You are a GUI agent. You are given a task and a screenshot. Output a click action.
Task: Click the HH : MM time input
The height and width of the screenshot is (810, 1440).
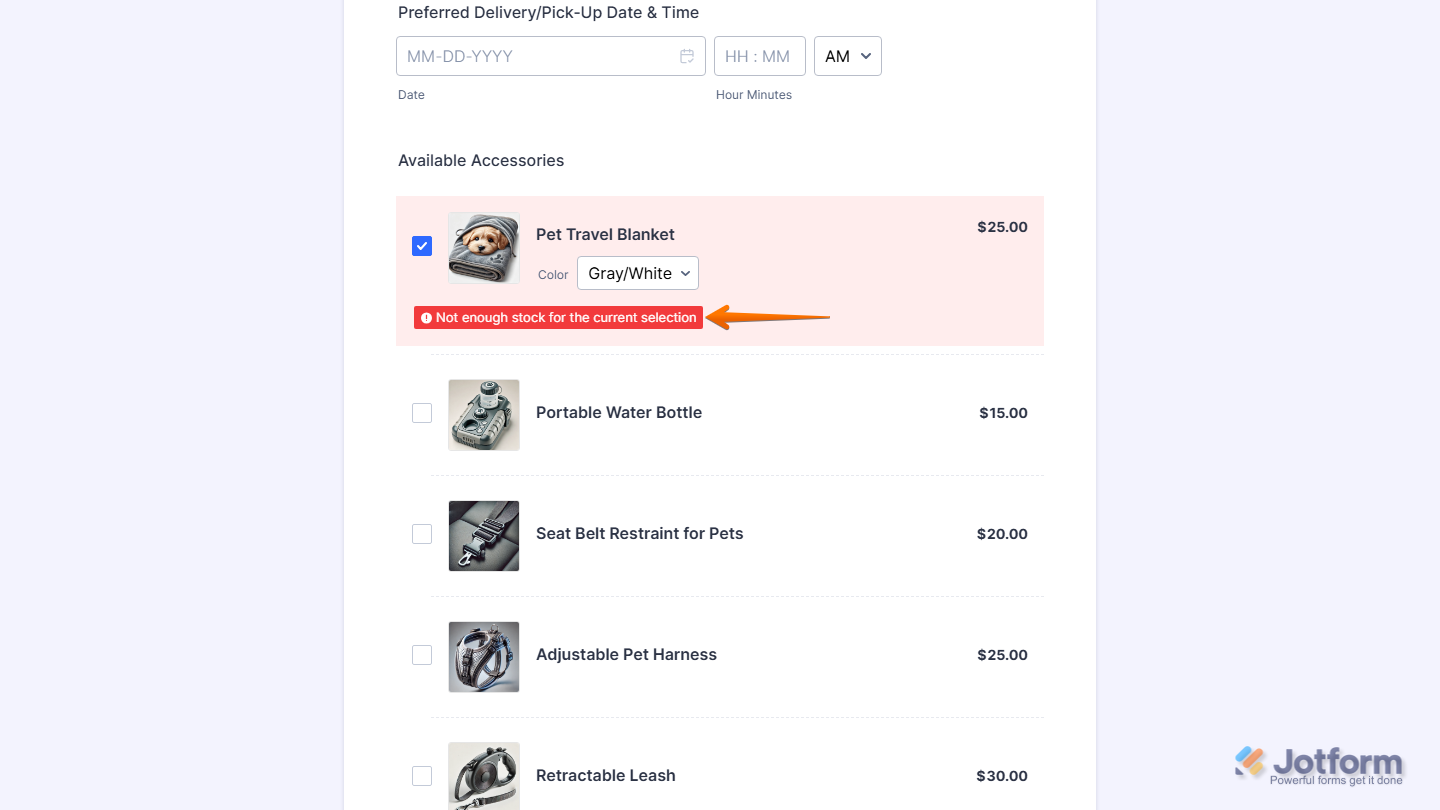tap(759, 56)
